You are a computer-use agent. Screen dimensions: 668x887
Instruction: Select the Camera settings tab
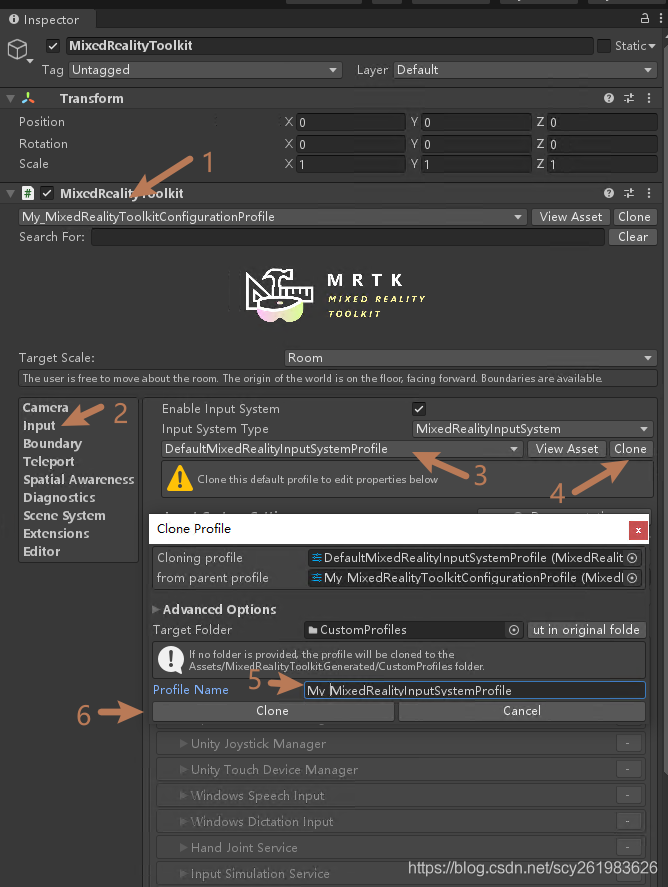point(45,408)
